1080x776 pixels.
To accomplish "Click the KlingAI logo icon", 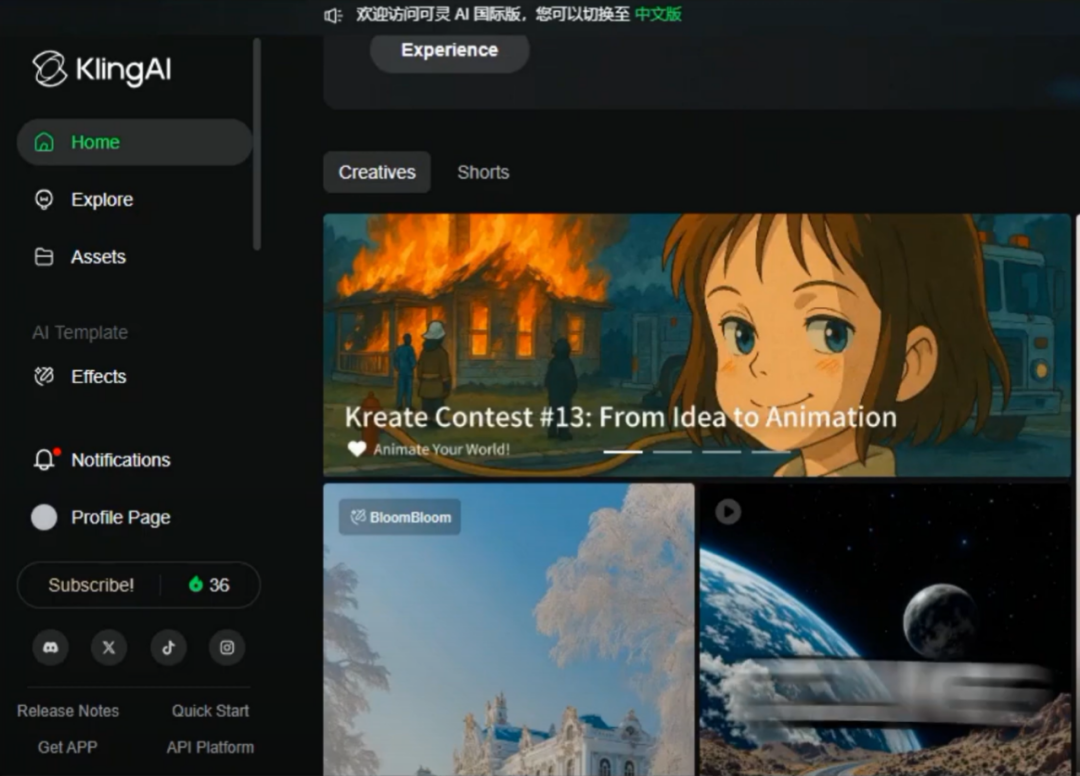I will (50, 69).
